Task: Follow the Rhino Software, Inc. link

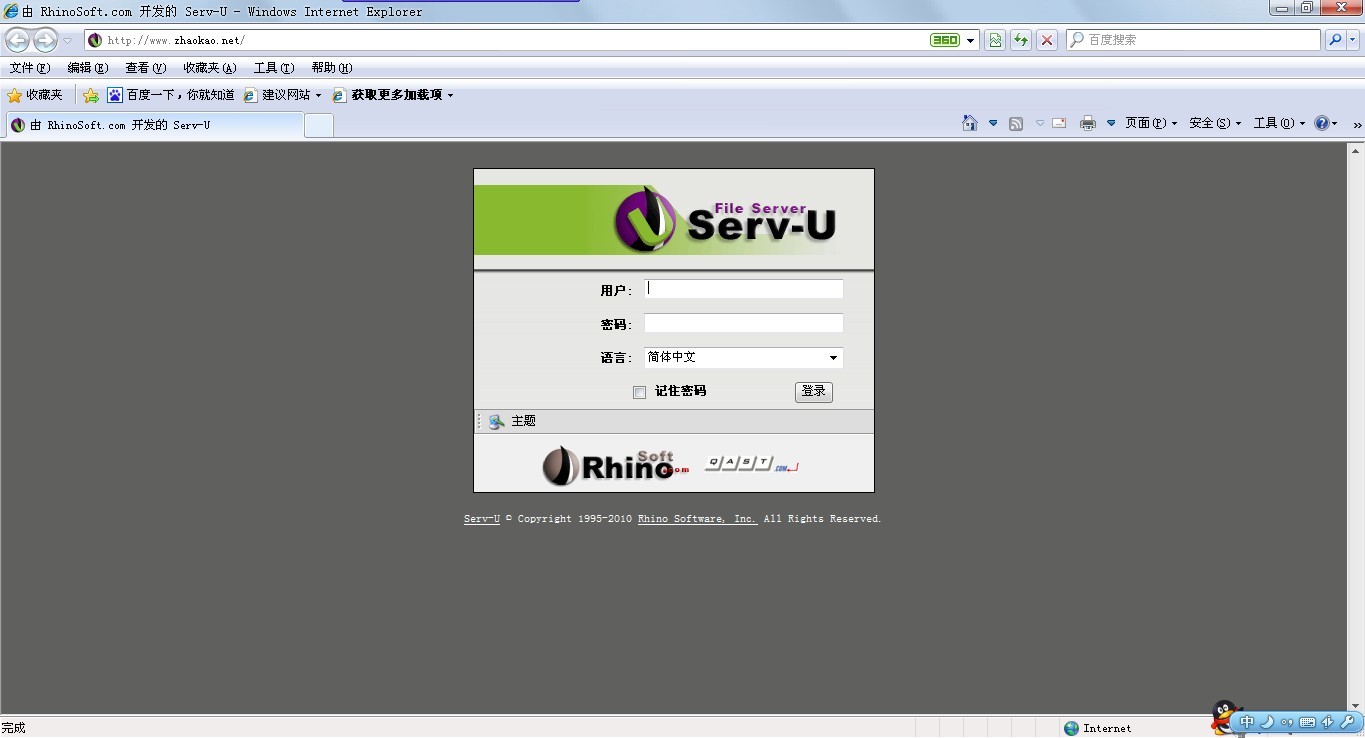Action: point(697,519)
